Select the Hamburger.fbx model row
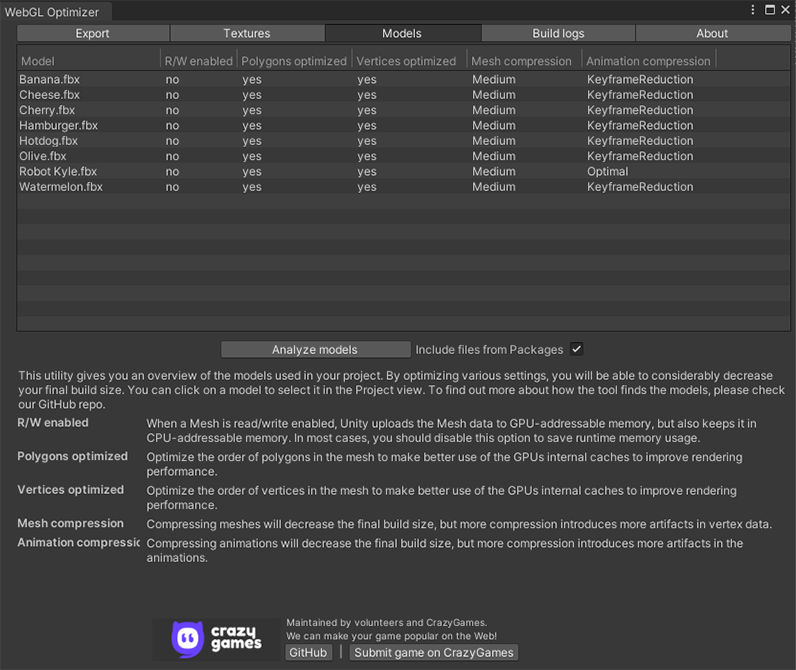796x670 pixels. 404,125
